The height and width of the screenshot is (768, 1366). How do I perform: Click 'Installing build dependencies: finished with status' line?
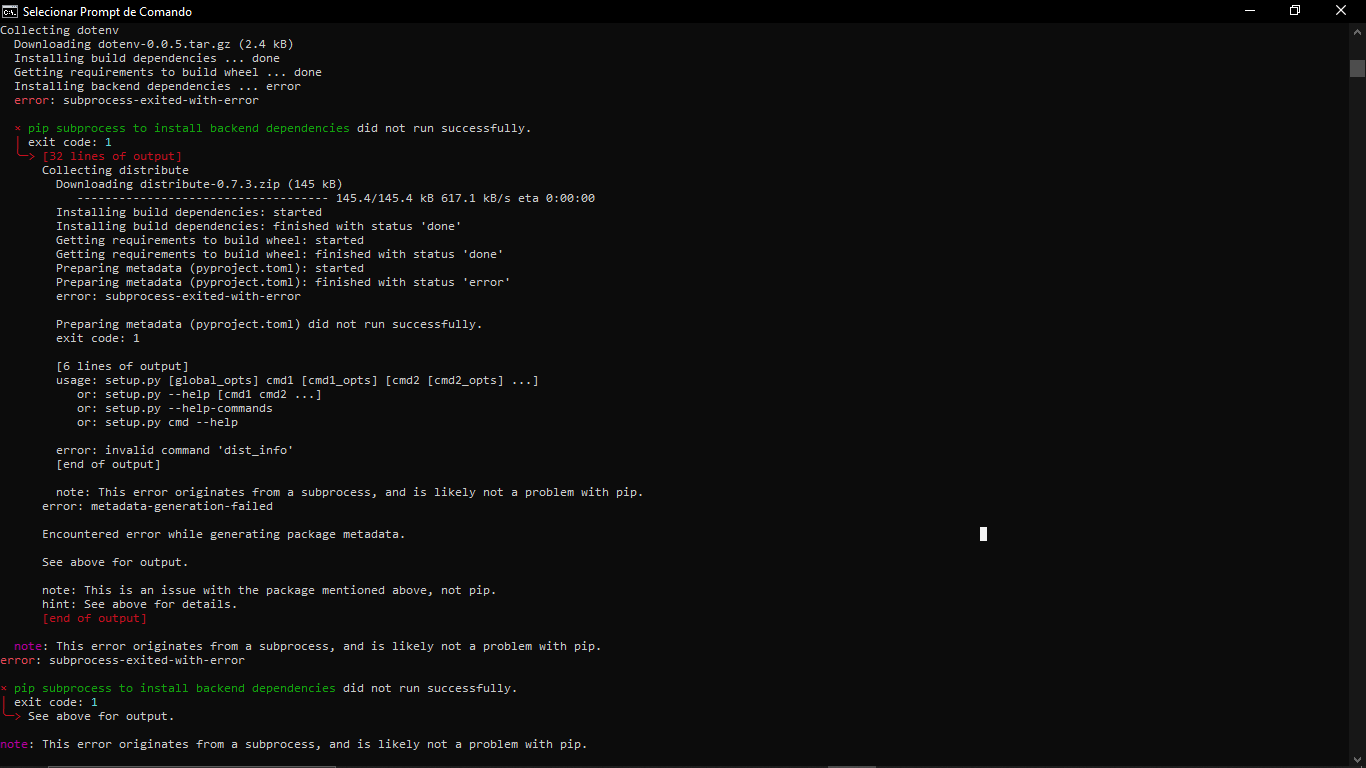pos(259,226)
